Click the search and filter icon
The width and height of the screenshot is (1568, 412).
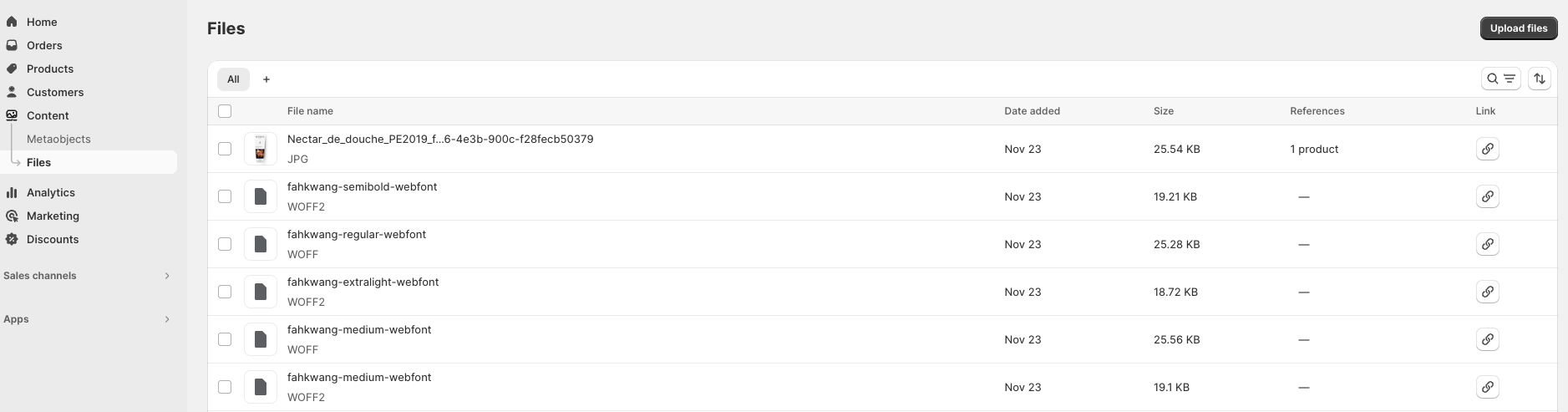(1500, 79)
